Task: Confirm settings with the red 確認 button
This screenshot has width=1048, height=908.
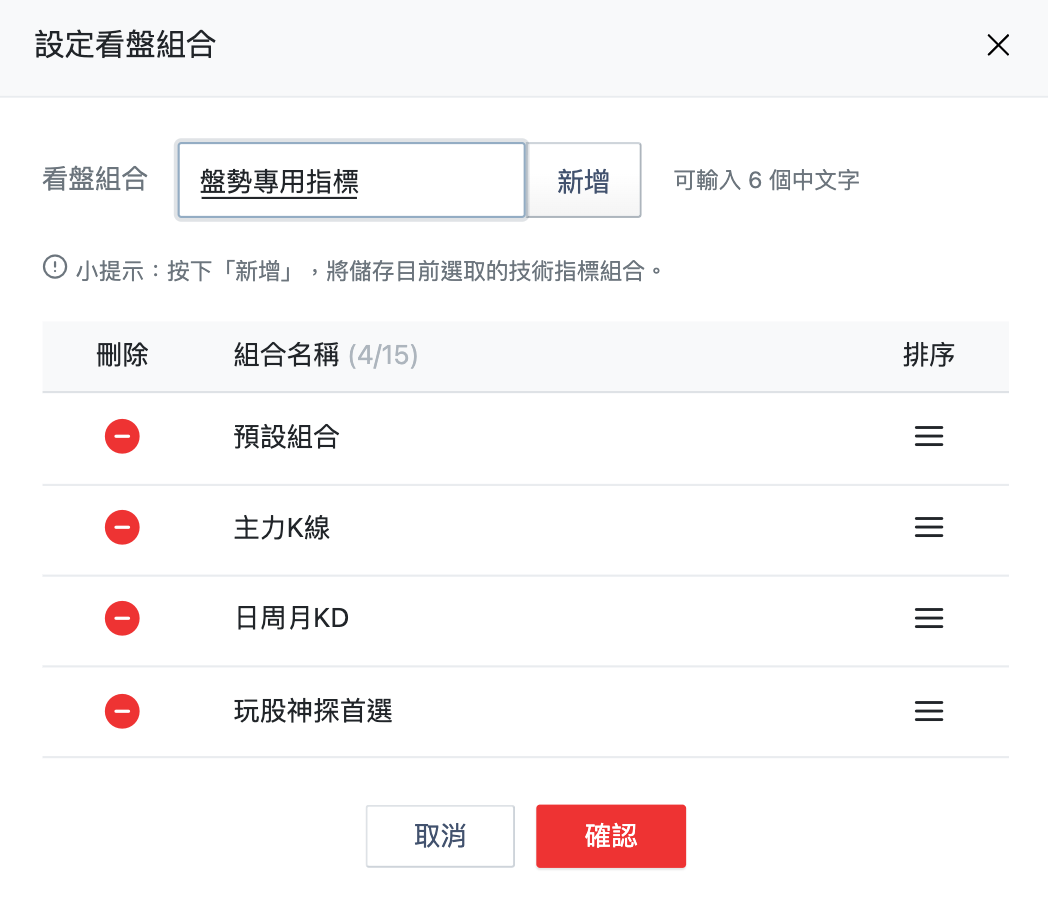Action: pyautogui.click(x=610, y=836)
